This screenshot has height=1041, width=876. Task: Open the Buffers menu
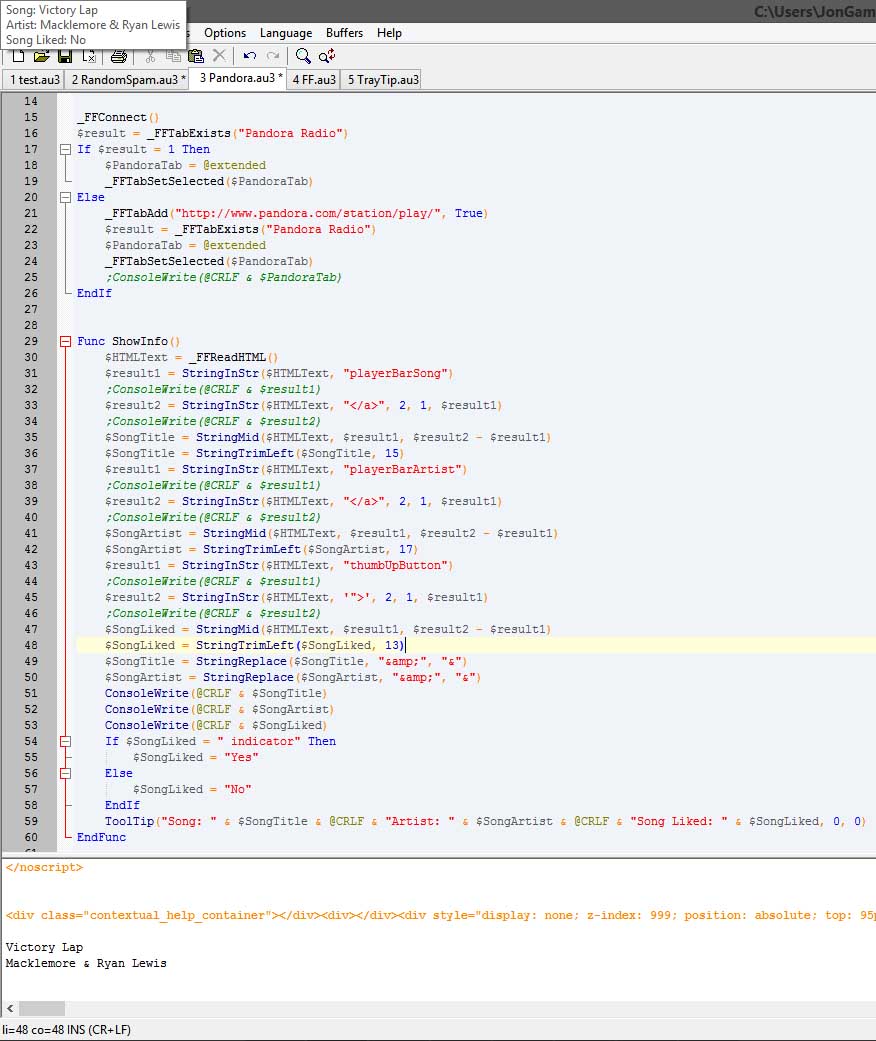coord(344,33)
